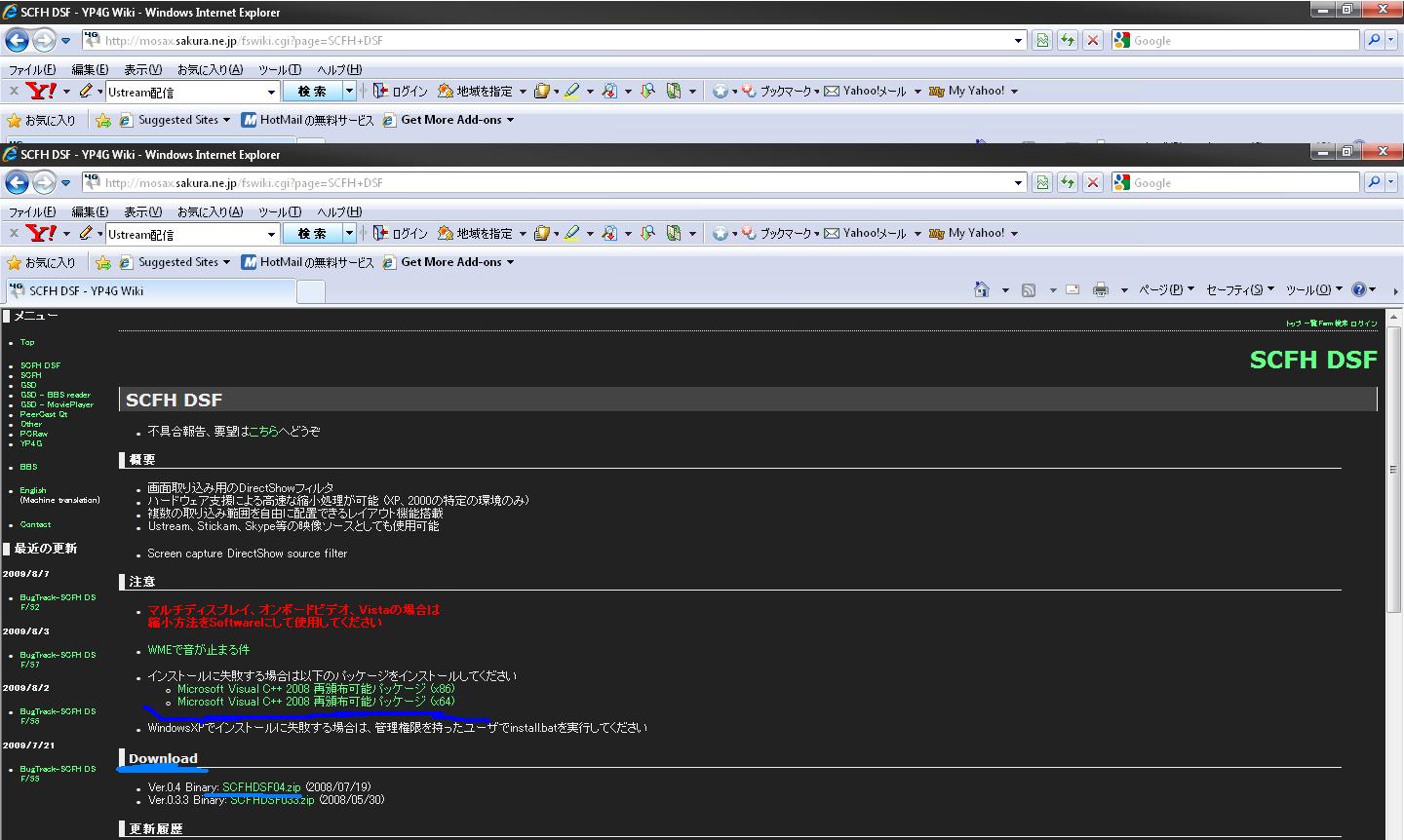Click the blue Help question mark icon
This screenshot has width=1404, height=840.
point(1359,289)
